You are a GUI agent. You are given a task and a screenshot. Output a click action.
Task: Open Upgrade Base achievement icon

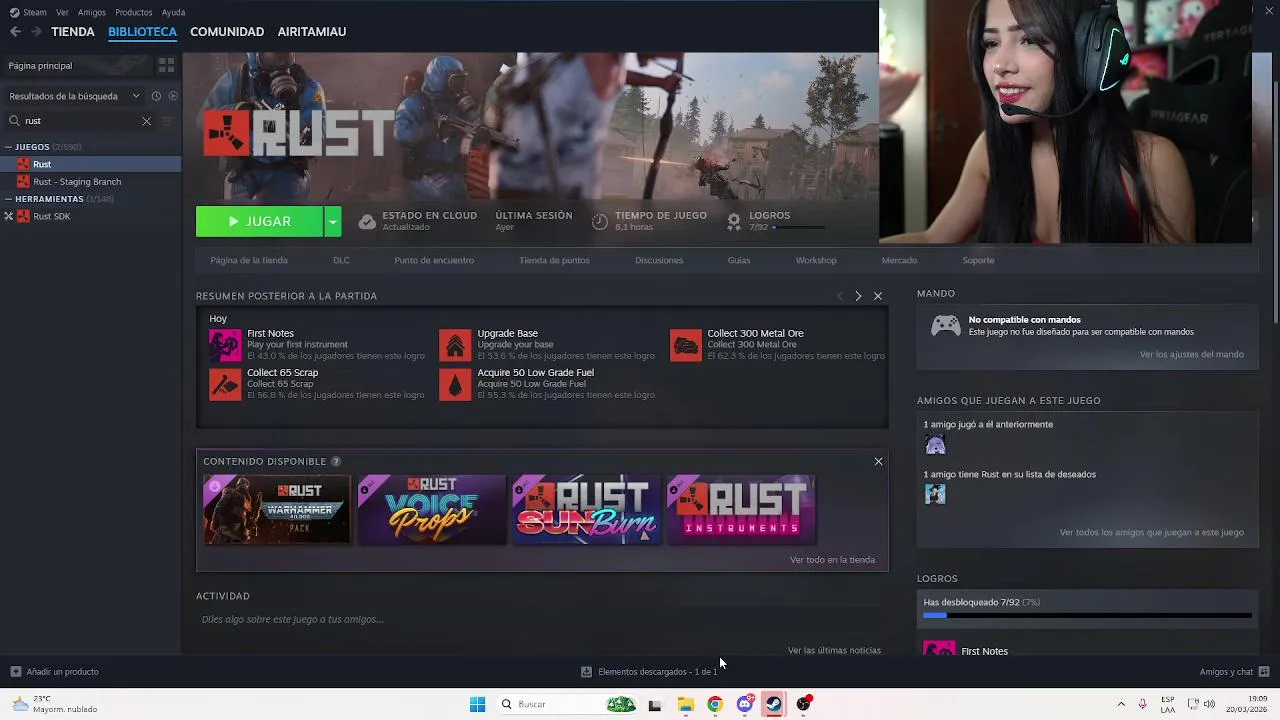(x=455, y=345)
